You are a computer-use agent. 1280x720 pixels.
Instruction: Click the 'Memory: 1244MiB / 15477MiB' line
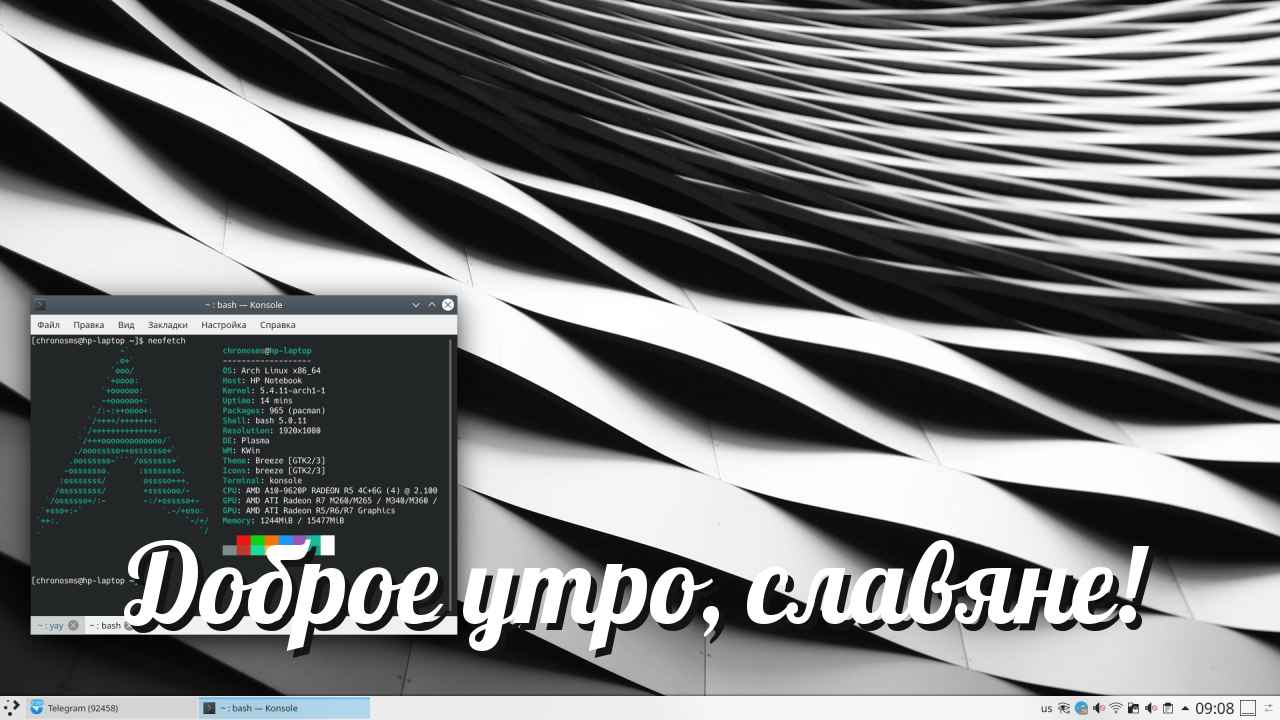tap(283, 521)
